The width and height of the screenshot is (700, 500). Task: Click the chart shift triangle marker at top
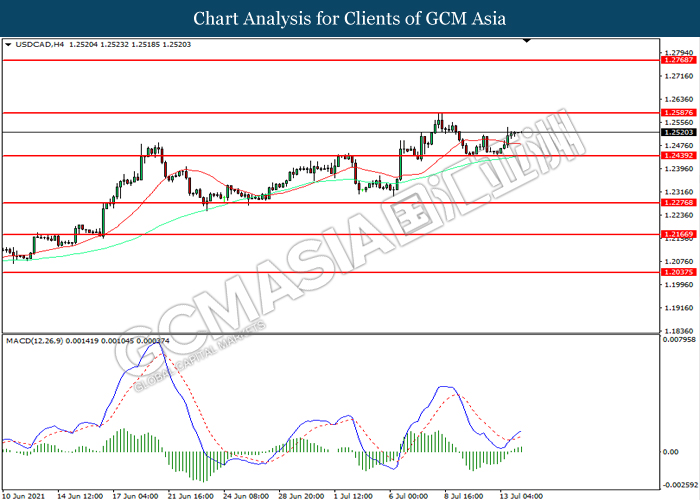tap(527, 41)
